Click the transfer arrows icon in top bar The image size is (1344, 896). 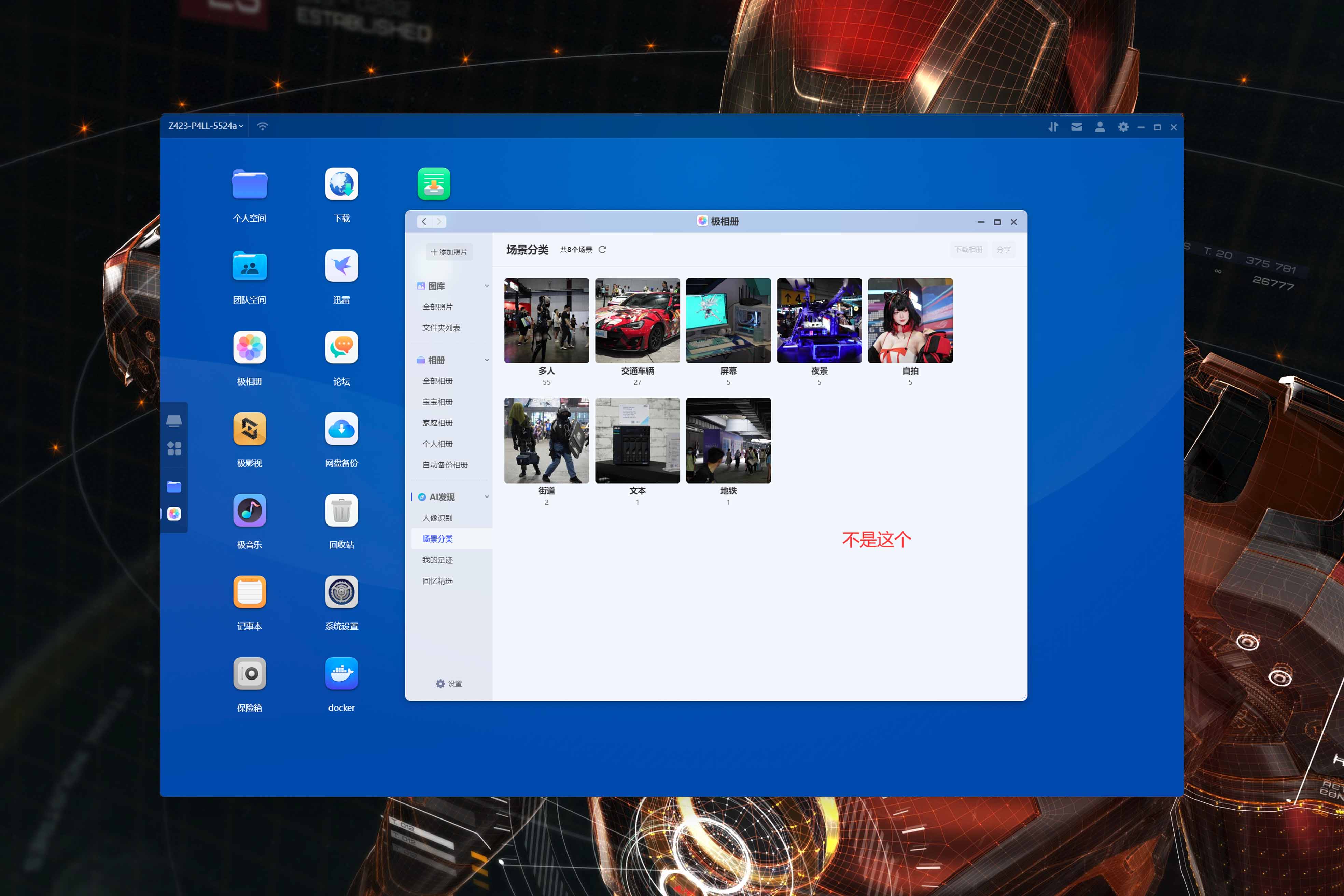[x=1053, y=127]
